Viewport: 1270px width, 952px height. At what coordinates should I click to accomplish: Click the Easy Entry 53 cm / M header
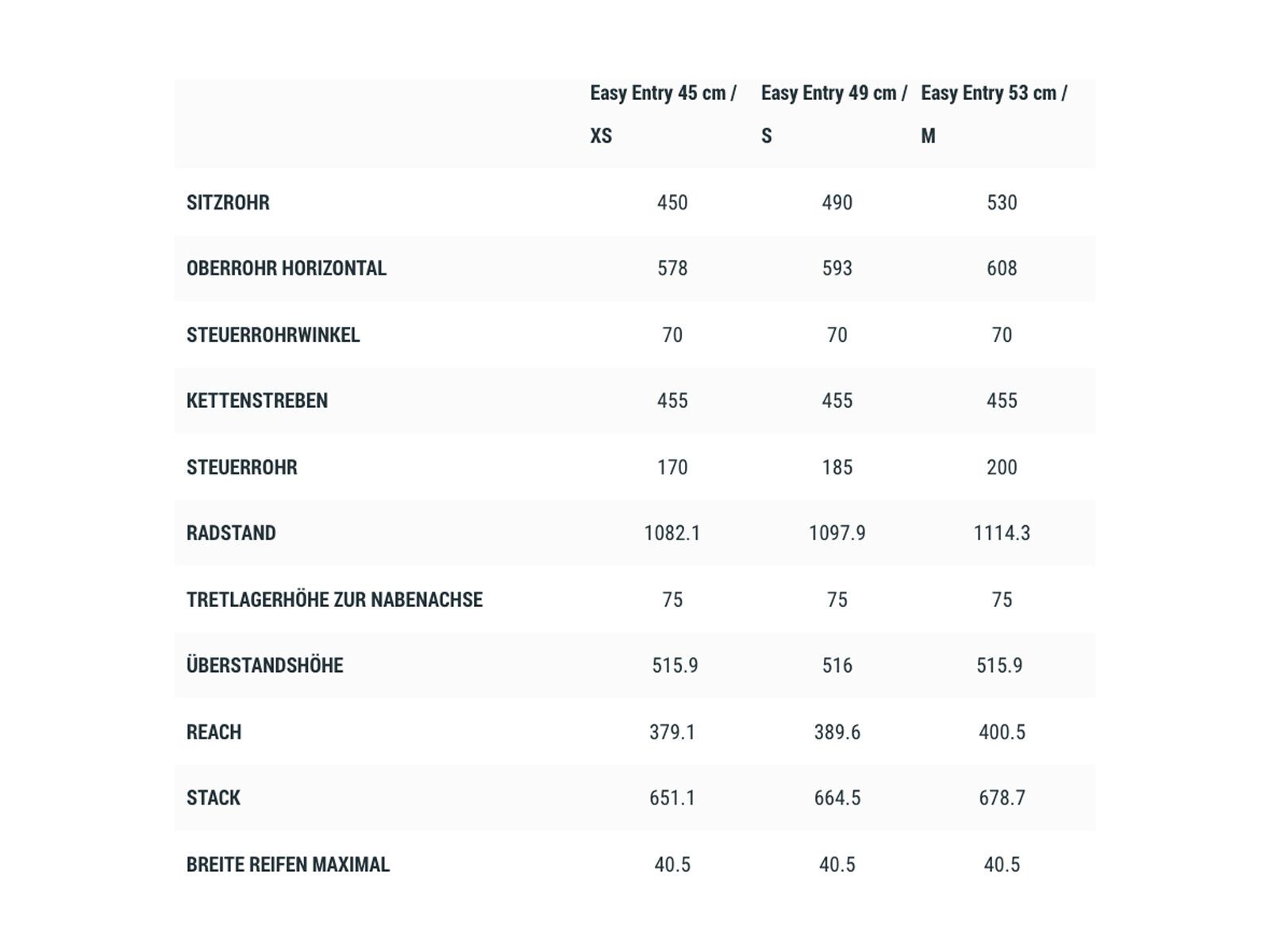click(x=994, y=114)
